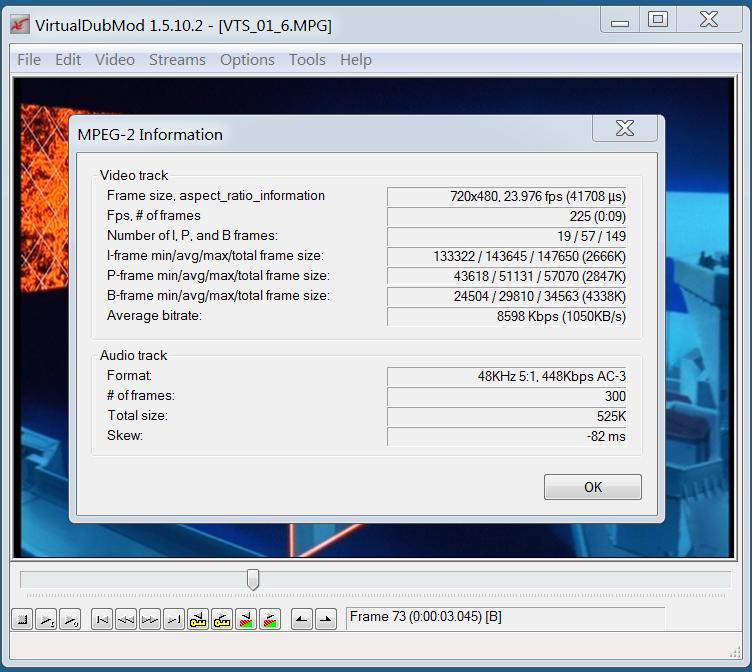Maximize the VirtualDubMod window

(658, 21)
